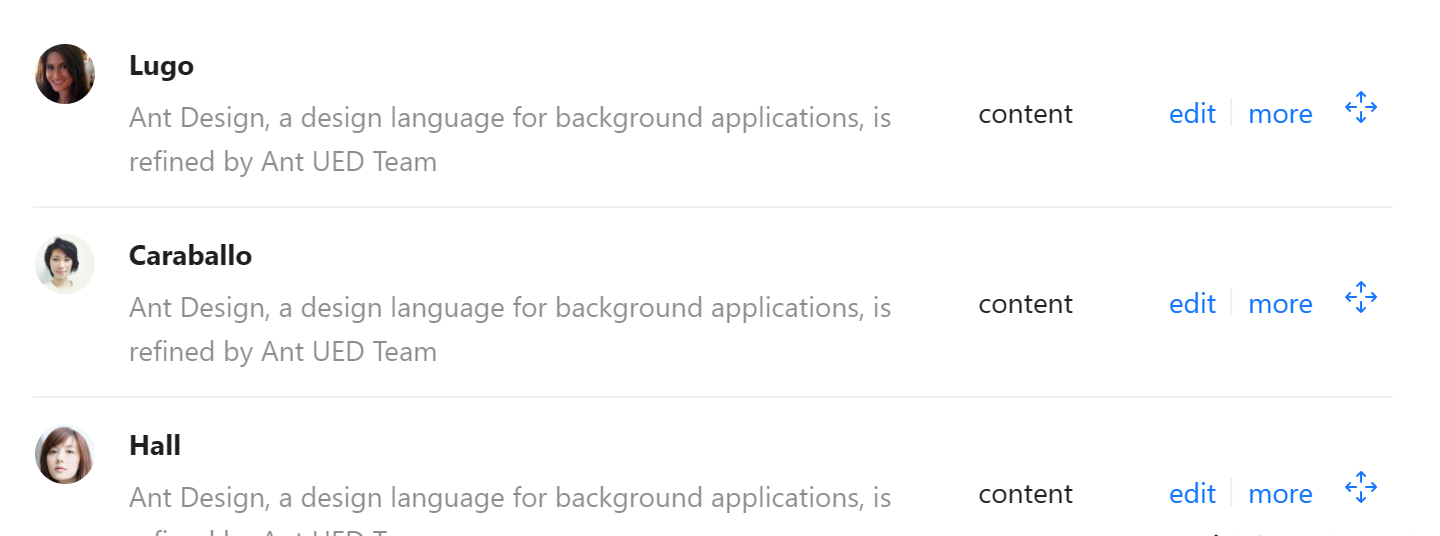Click the drag handle icon in Hall's row
The width and height of the screenshot is (1440, 536).
pos(1361,487)
